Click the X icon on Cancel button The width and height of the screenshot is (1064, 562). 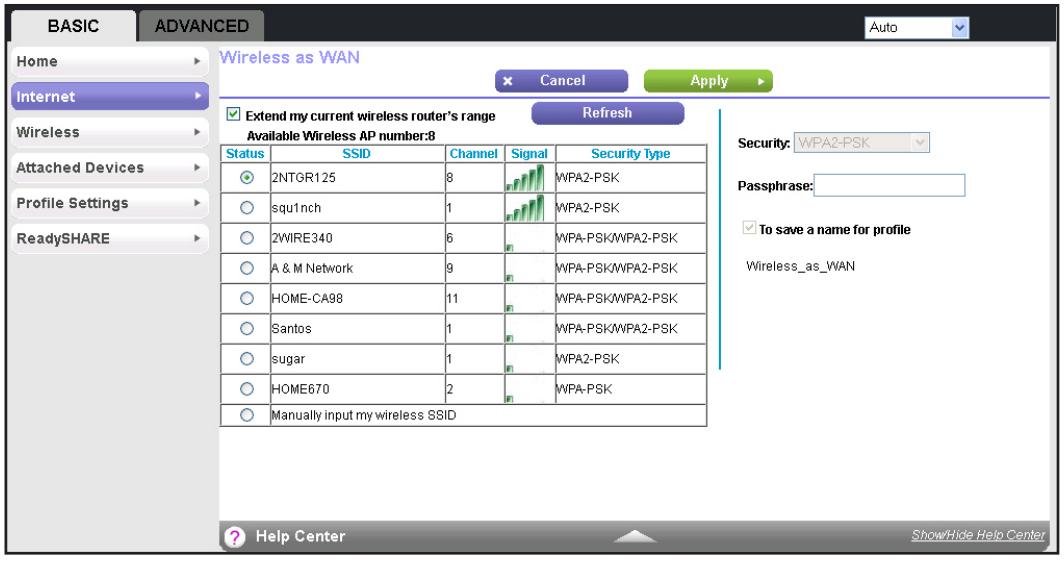[508, 81]
